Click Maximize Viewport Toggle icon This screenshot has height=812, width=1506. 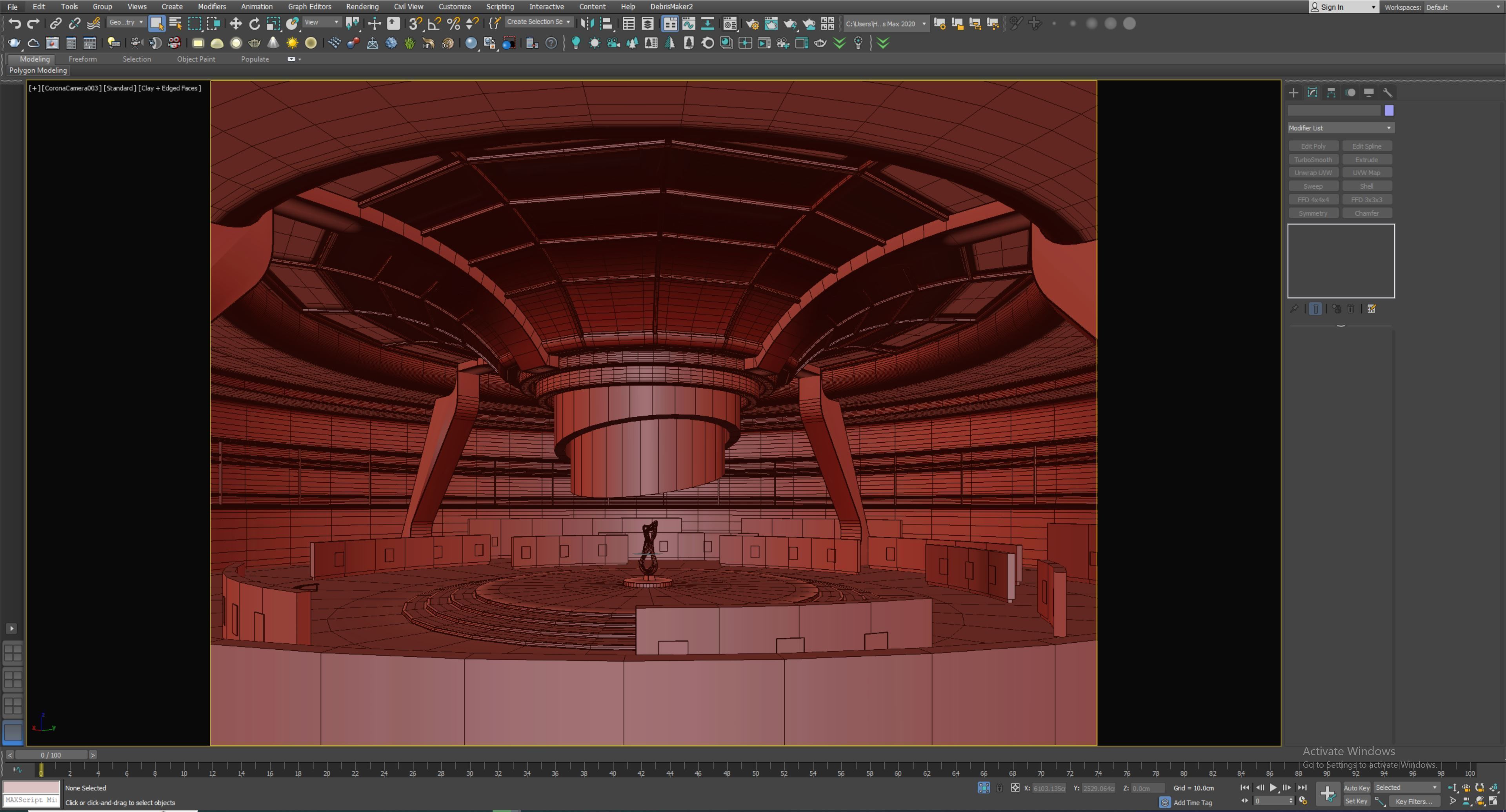(1493, 801)
